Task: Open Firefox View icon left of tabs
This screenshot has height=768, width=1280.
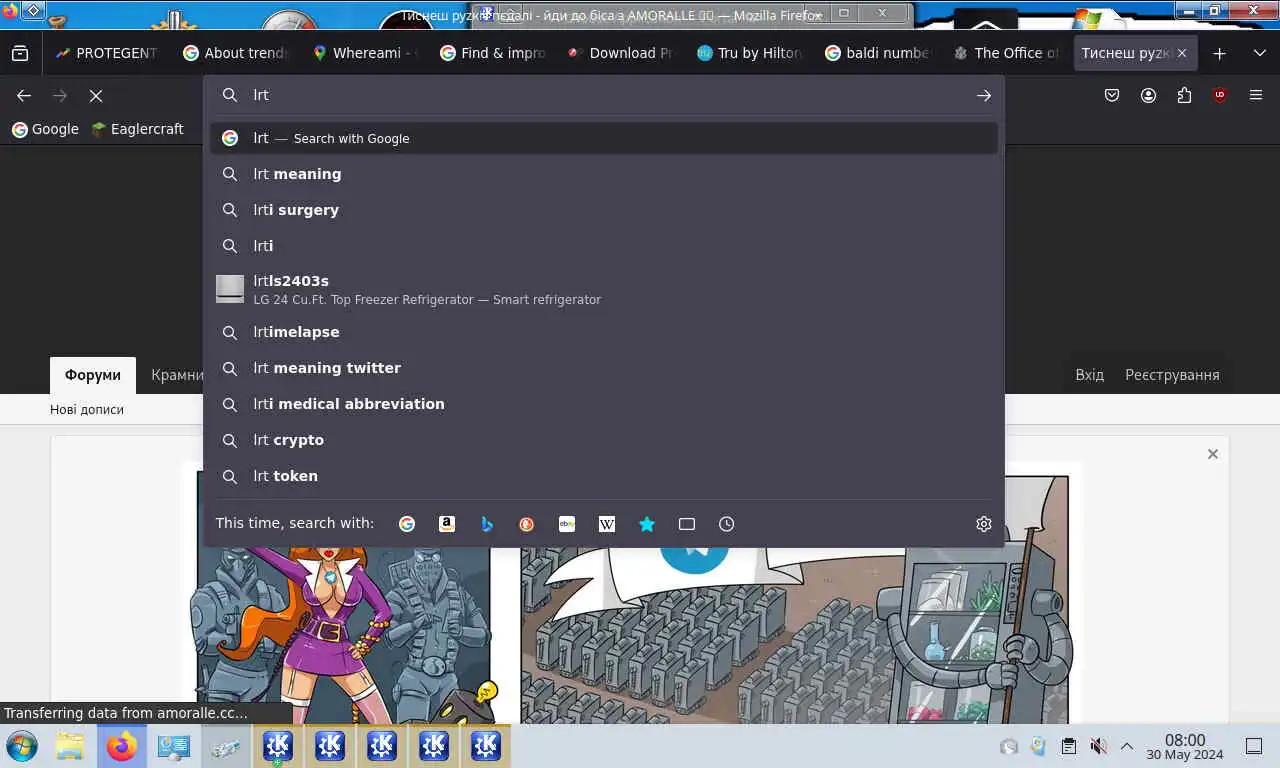Action: click(20, 53)
